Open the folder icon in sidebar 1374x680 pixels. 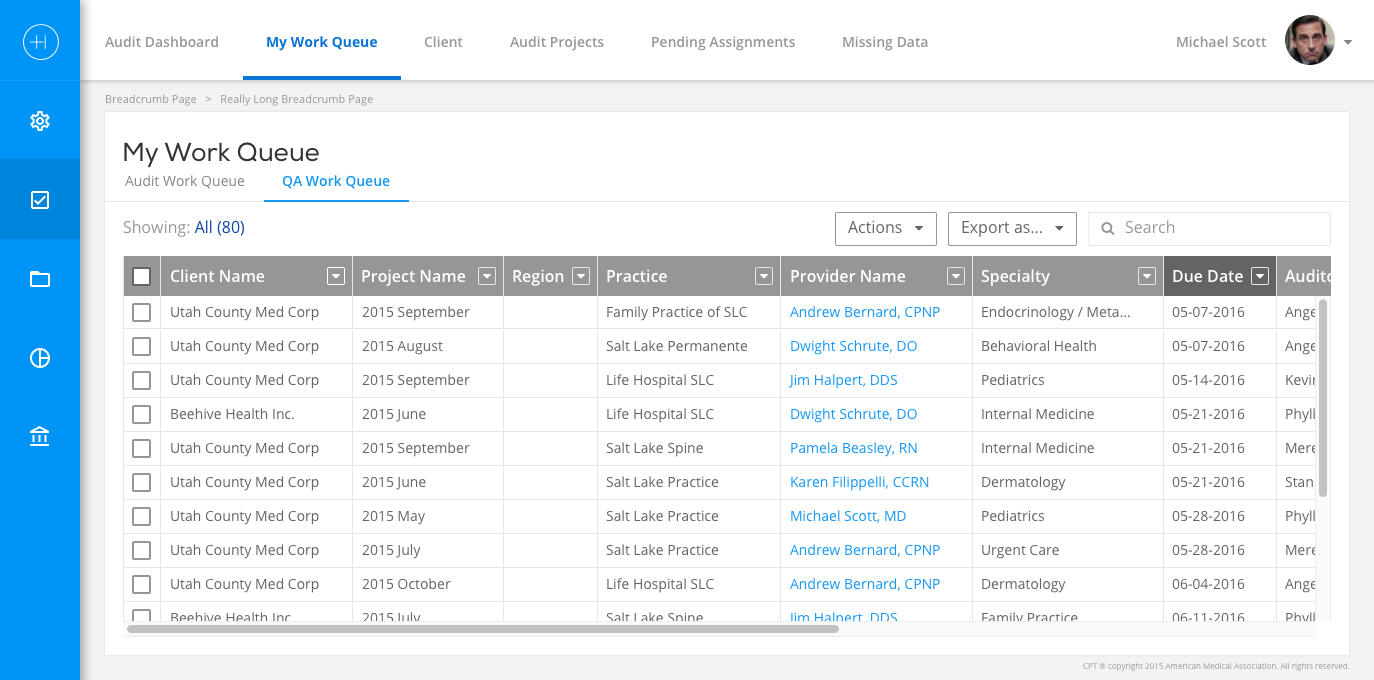click(40, 279)
